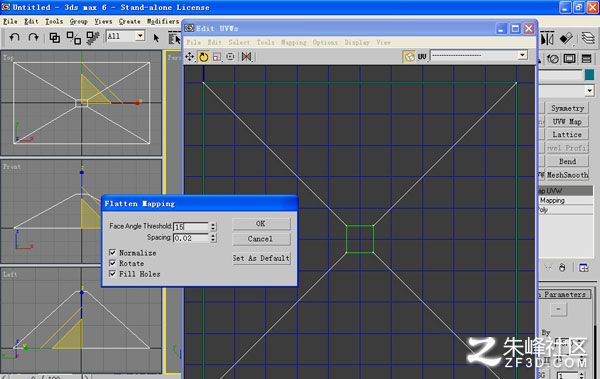Click the teal object color swatch
The image size is (600, 379).
tap(589, 75)
